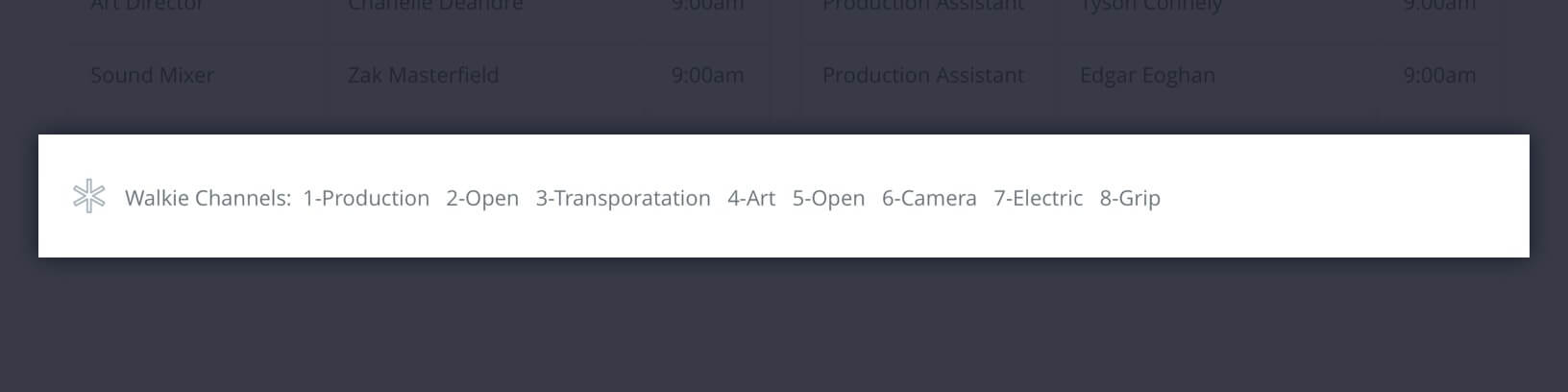Click Production Assistant role beside Edgar Eoghan

[x=923, y=75]
